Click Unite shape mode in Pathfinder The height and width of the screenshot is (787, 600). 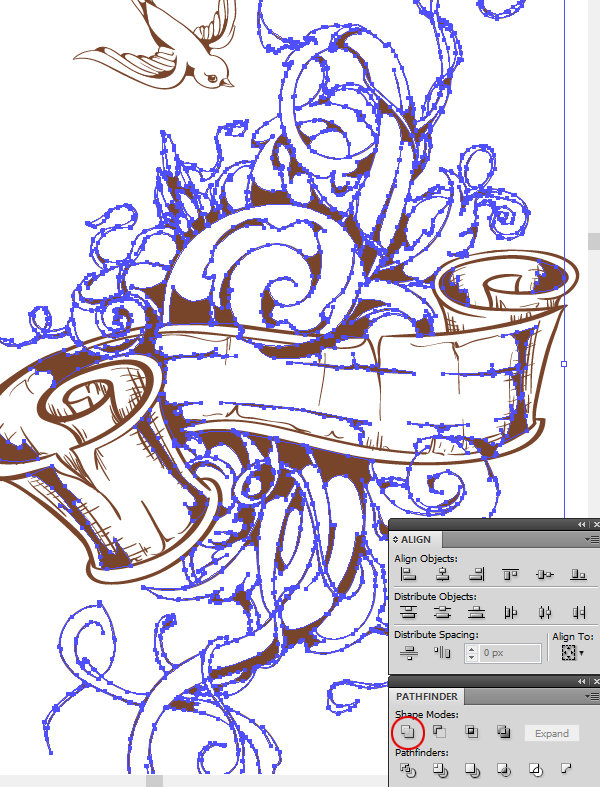coord(408,732)
